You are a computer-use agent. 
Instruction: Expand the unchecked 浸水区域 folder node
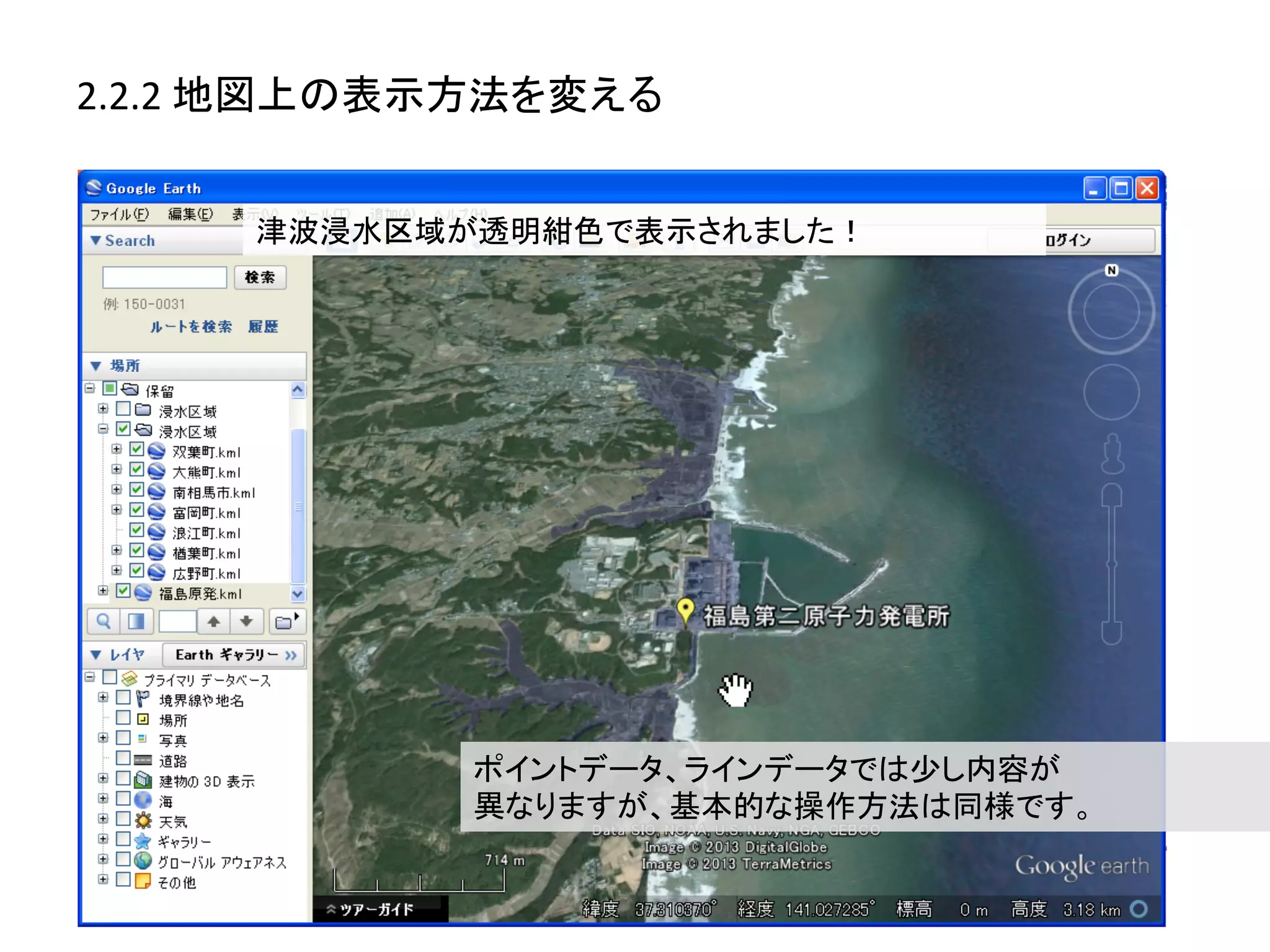[103, 408]
